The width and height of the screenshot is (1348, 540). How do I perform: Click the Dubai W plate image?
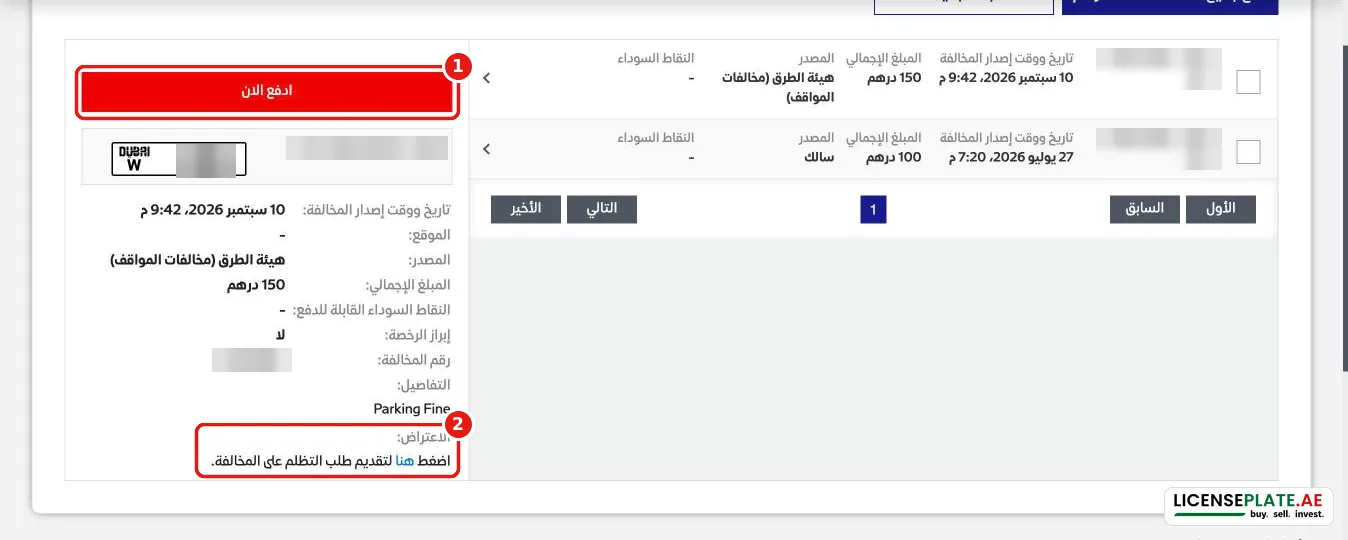pyautogui.click(x=178, y=159)
